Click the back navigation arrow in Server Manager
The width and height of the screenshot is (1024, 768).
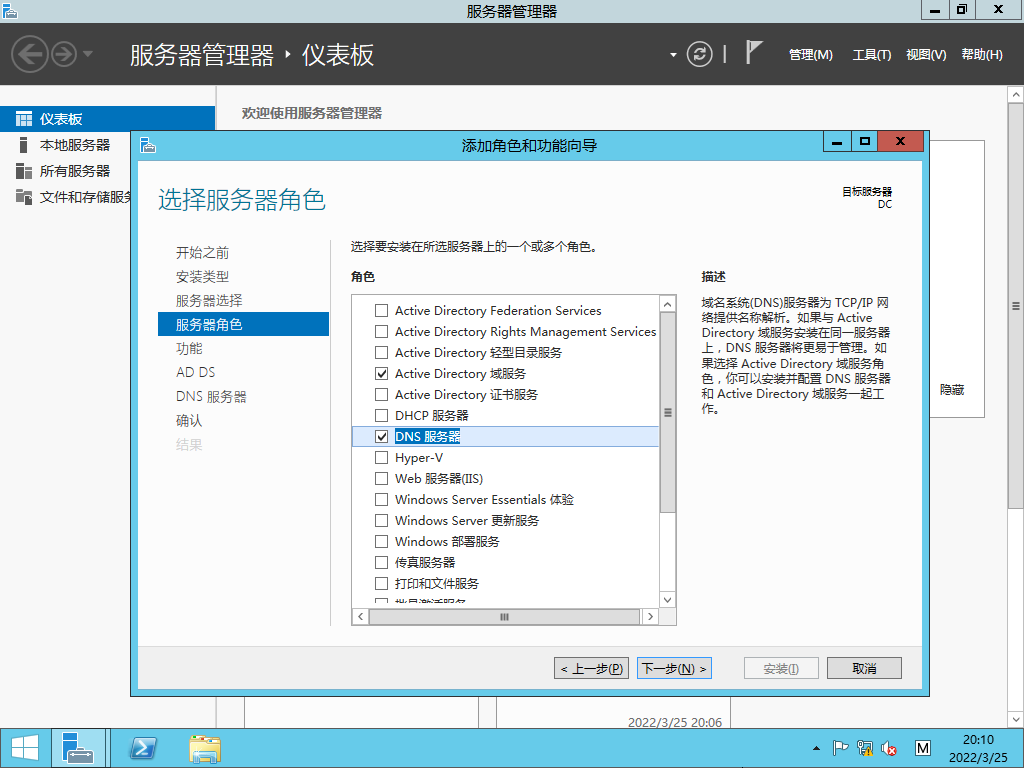29,54
